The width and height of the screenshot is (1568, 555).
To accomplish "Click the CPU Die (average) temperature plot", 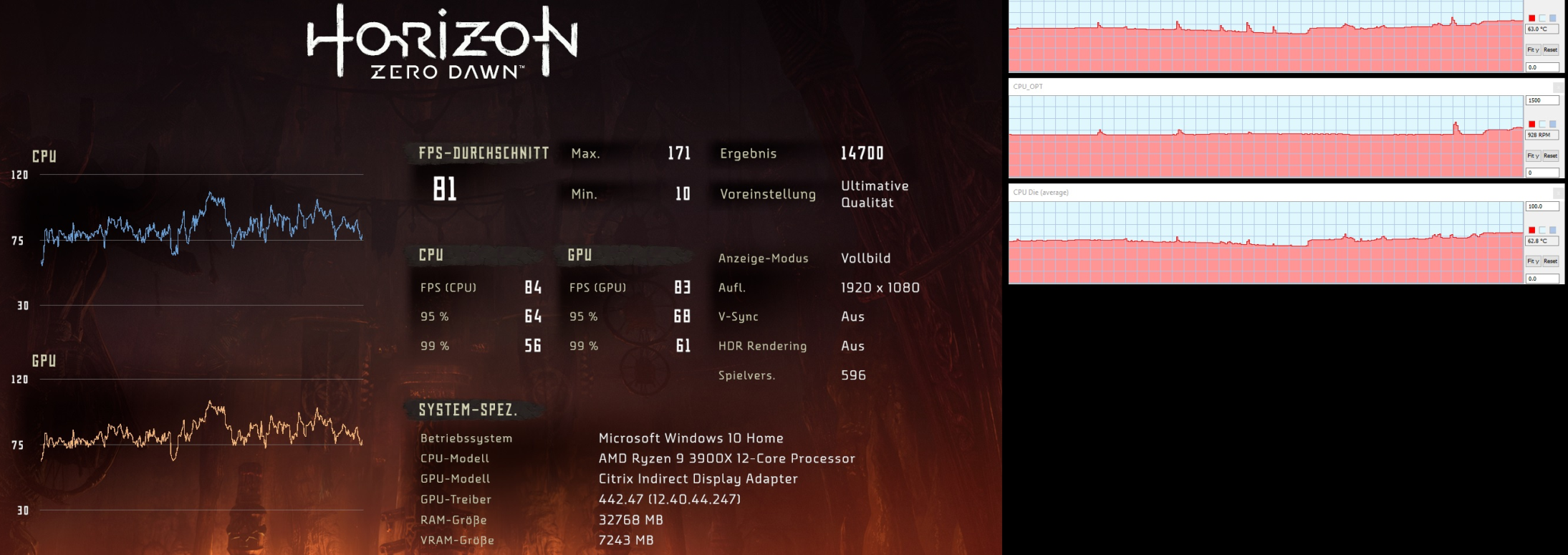I will [x=1266, y=243].
